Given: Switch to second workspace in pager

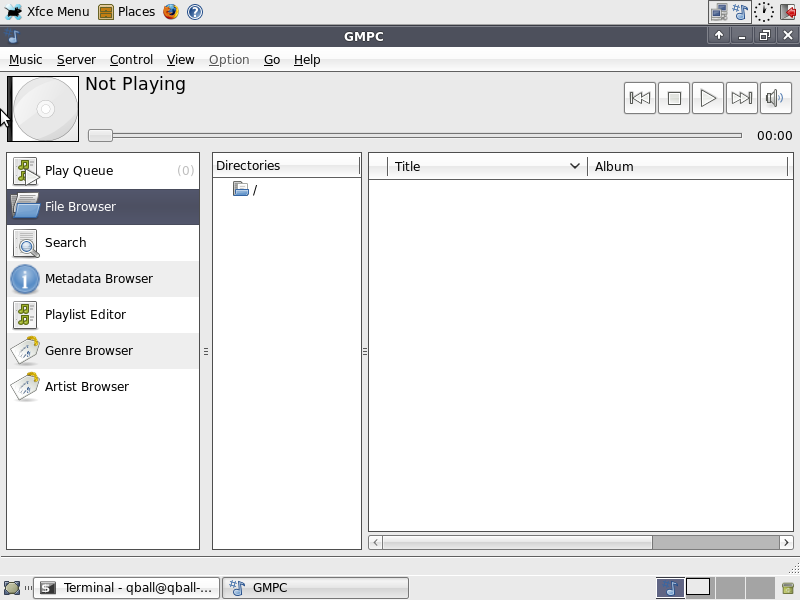Looking at the screenshot, I should point(698,588).
